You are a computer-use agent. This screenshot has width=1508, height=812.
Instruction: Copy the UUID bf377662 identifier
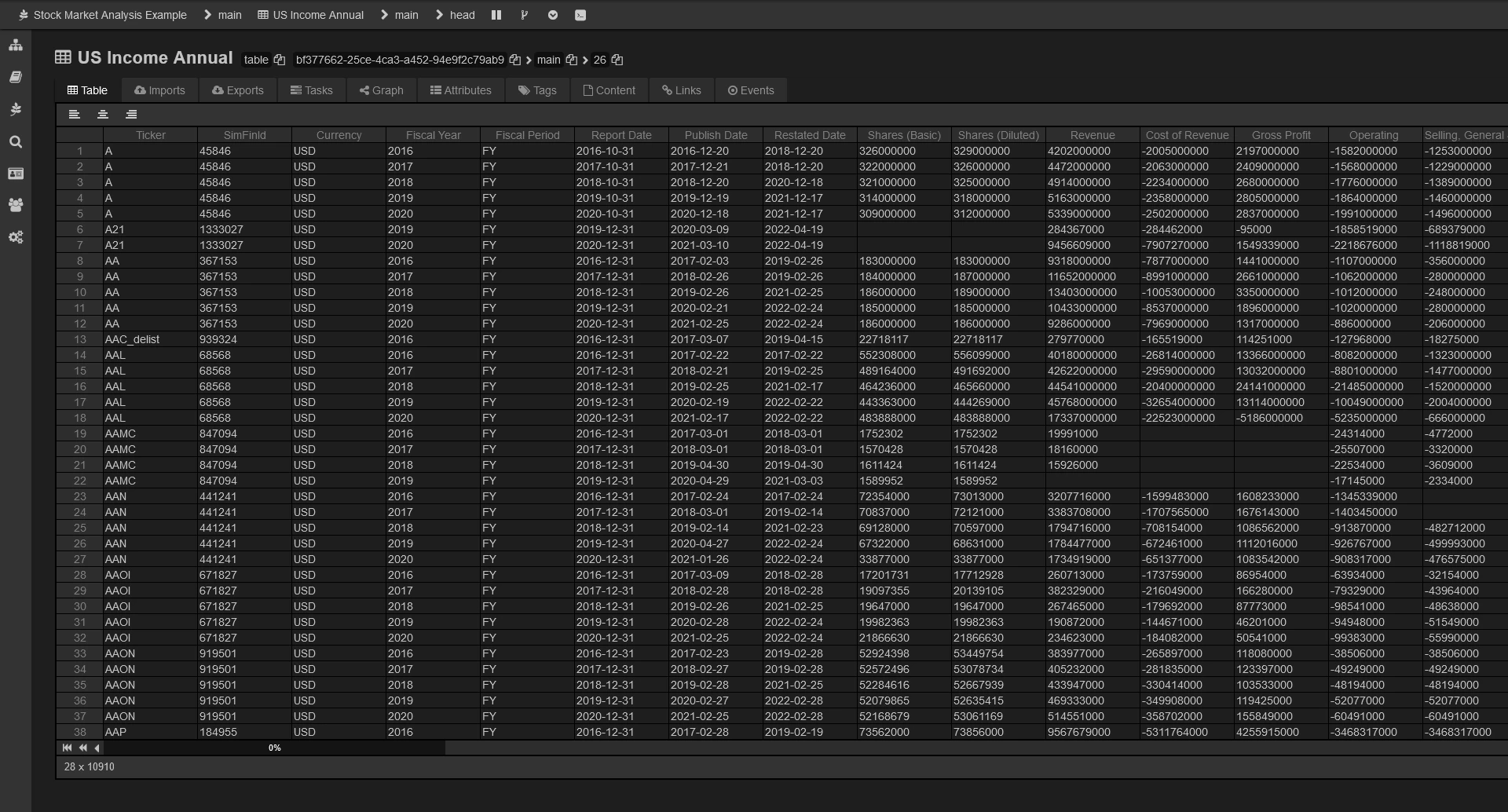(515, 60)
